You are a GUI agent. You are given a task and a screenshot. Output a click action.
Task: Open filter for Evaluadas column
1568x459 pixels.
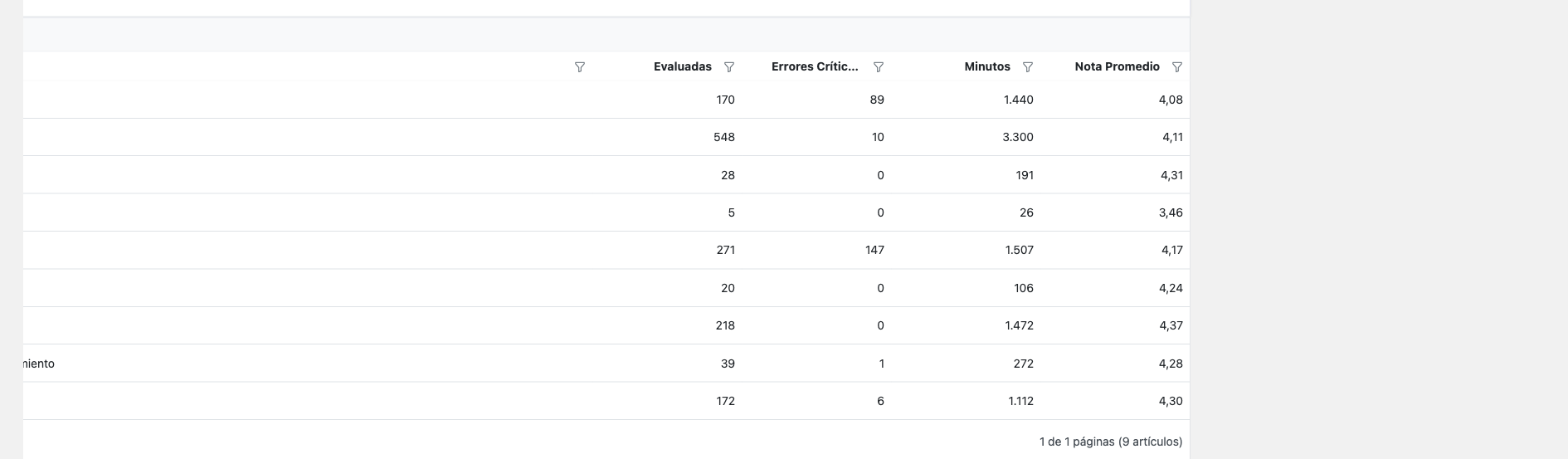point(729,67)
